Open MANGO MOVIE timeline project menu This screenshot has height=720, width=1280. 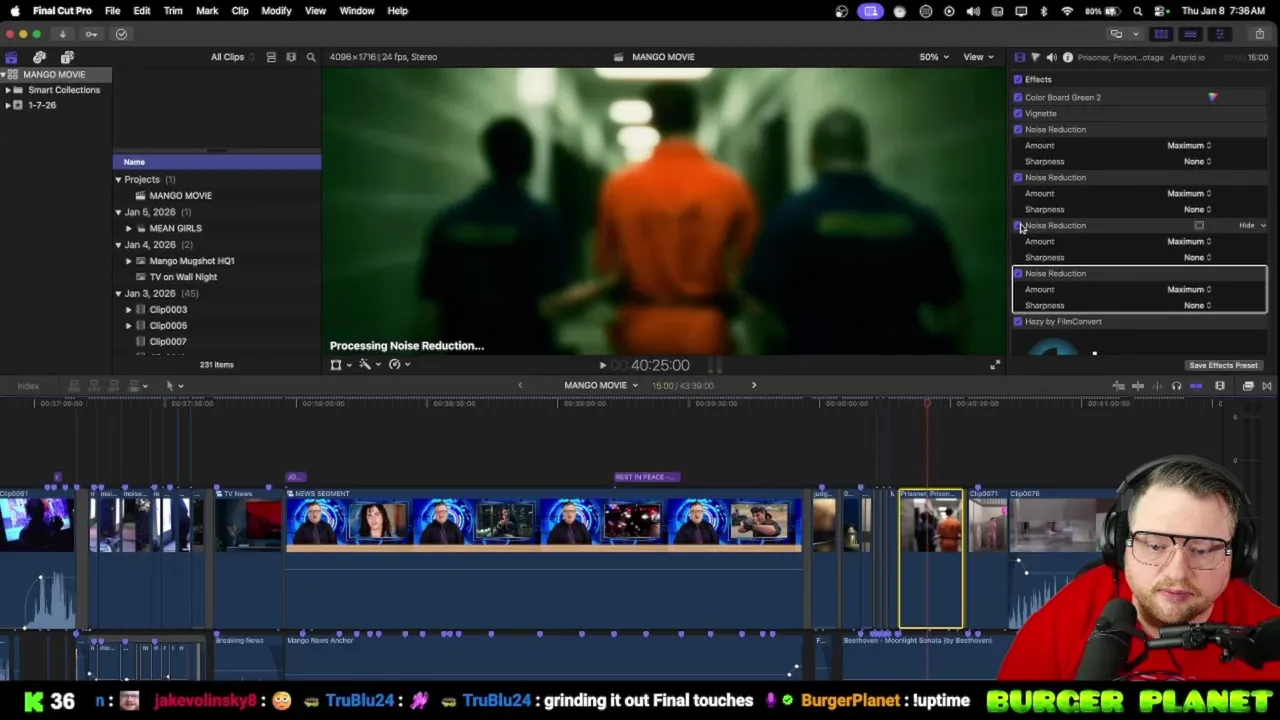[x=601, y=385]
